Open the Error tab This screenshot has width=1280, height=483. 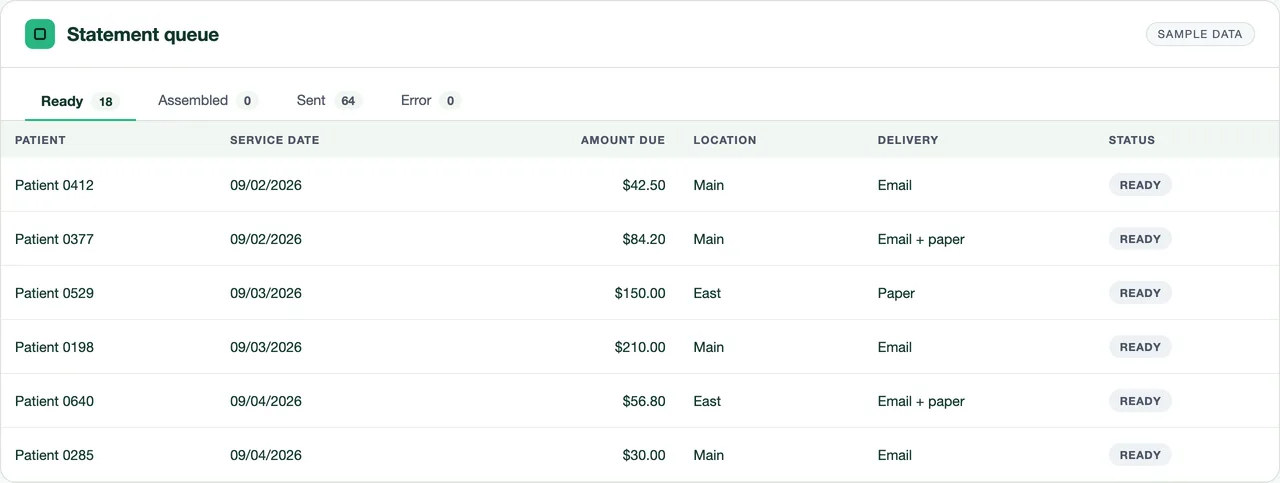click(x=431, y=101)
